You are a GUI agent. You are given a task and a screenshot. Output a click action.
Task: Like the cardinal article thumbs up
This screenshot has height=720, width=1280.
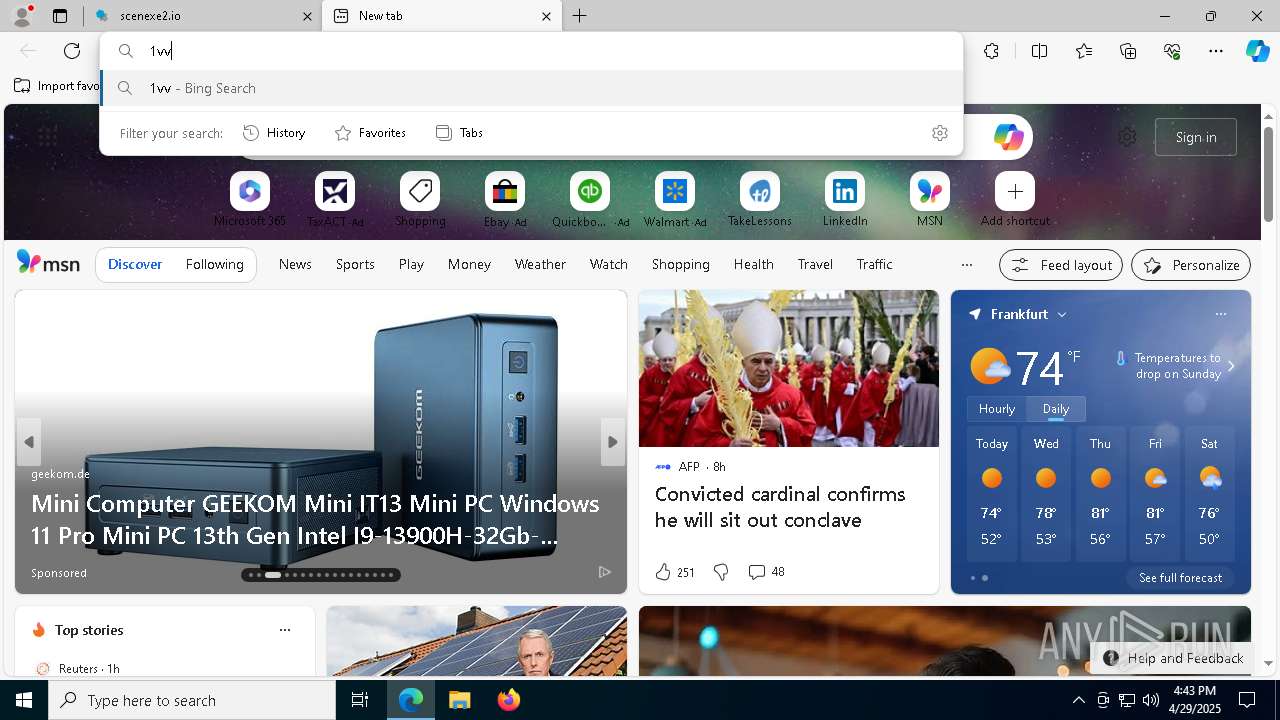pyautogui.click(x=663, y=572)
